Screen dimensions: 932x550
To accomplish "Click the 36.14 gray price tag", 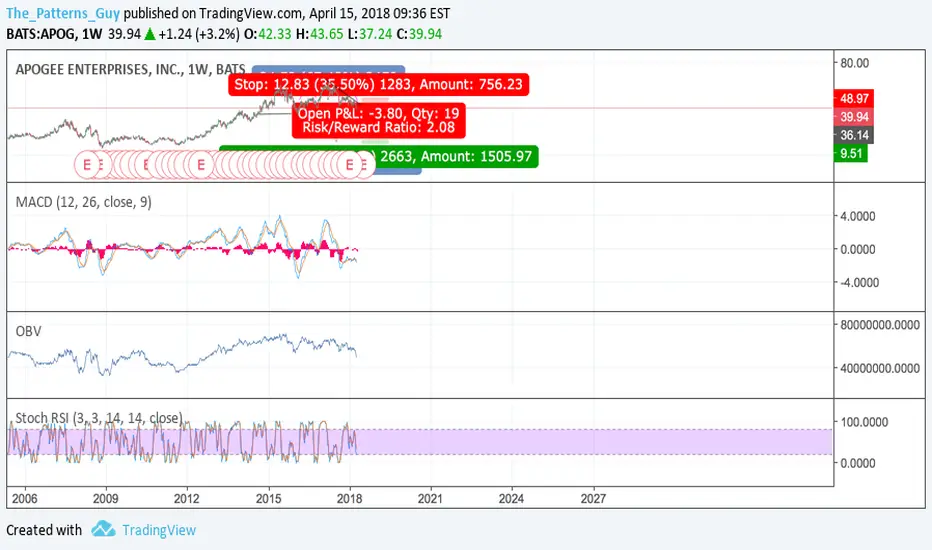I will [854, 136].
